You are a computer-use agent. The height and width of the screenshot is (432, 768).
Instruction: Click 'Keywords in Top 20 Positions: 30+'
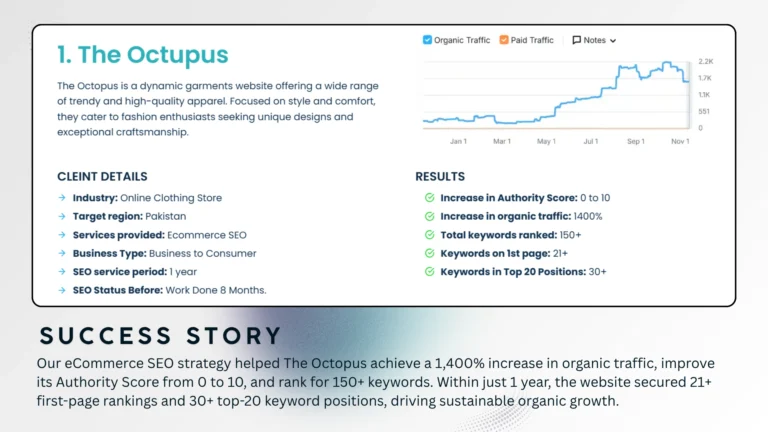tap(523, 272)
